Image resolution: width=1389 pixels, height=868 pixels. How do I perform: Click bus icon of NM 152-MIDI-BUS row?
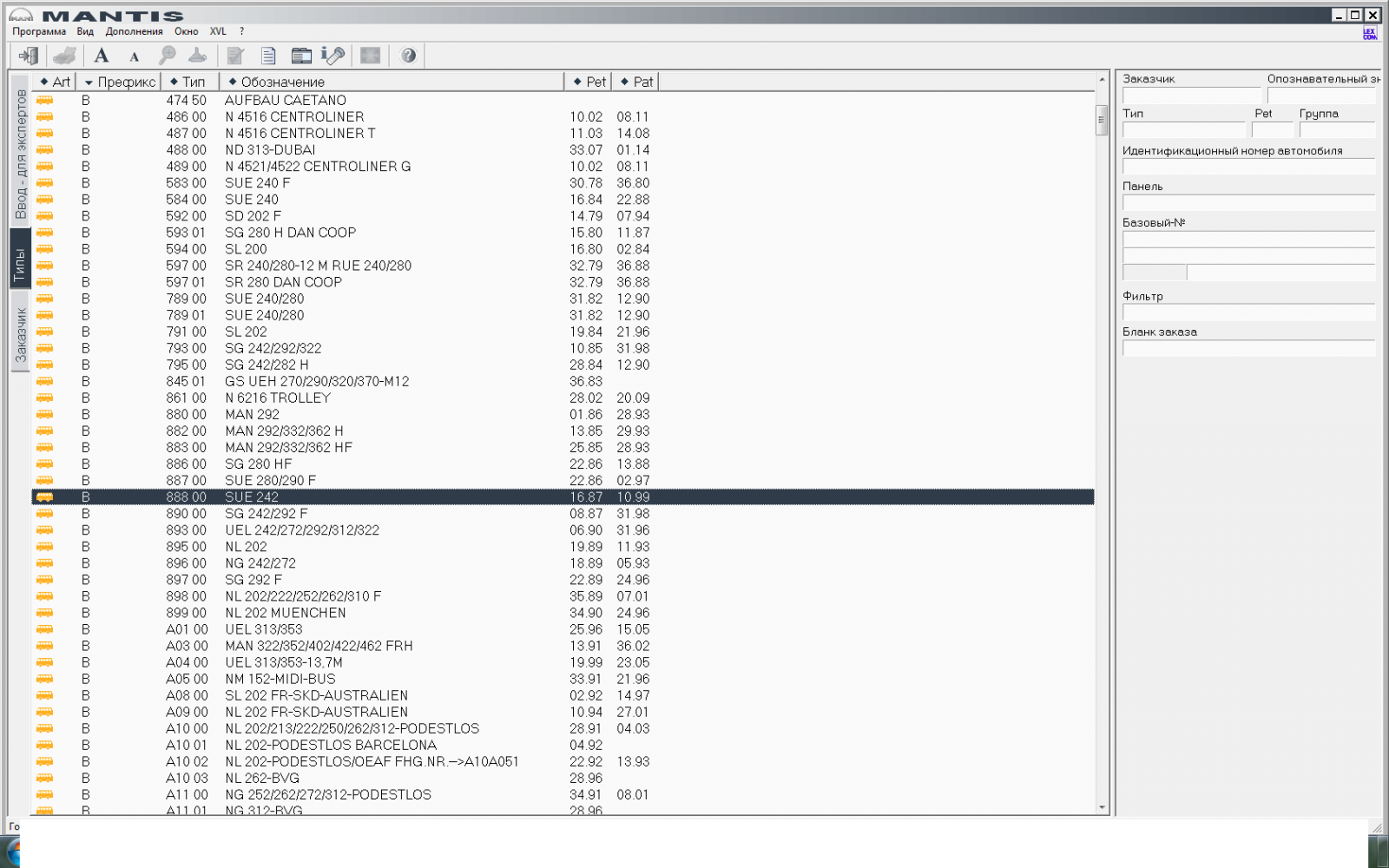coord(45,680)
